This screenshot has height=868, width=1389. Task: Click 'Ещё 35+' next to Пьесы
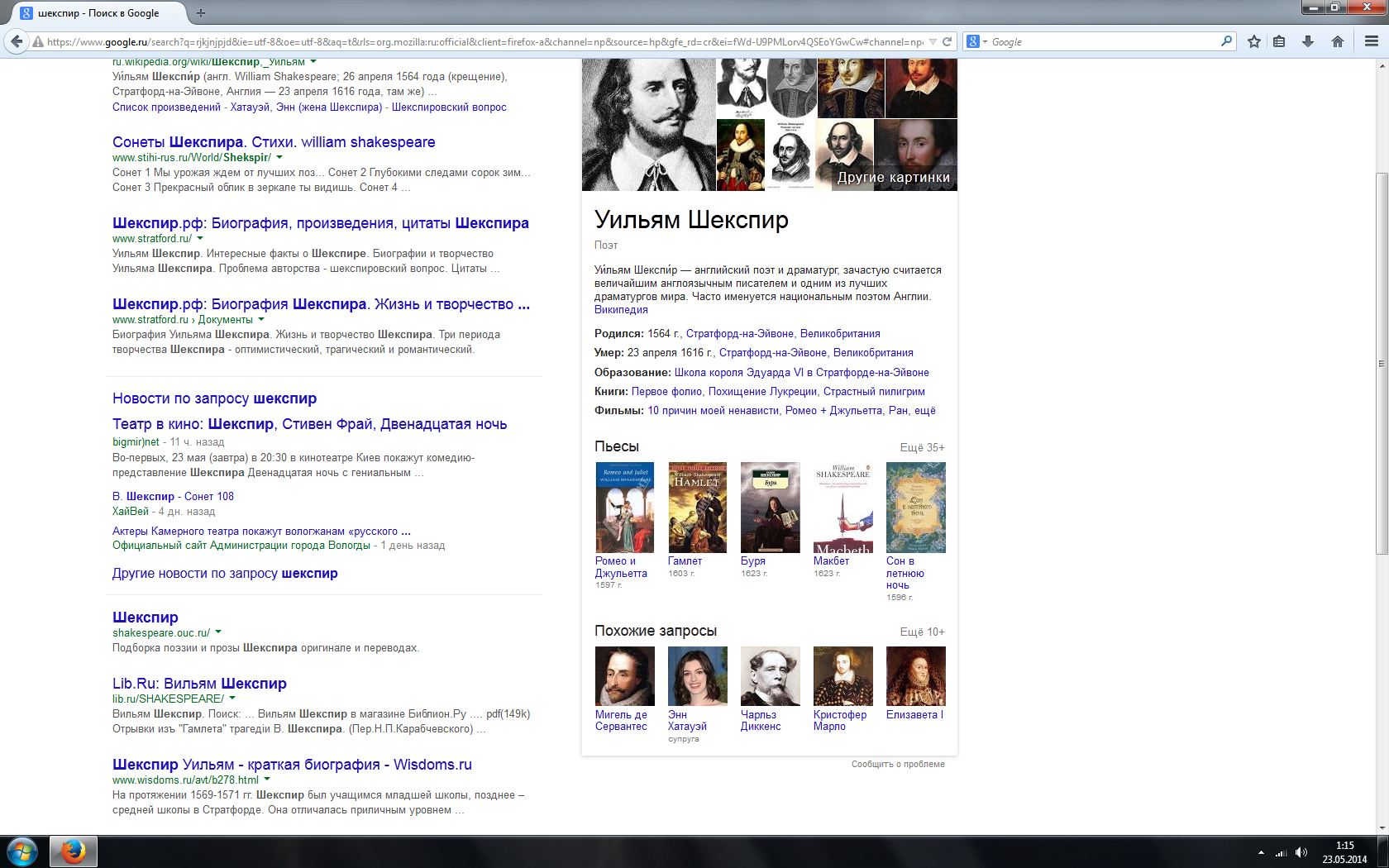coord(922,447)
